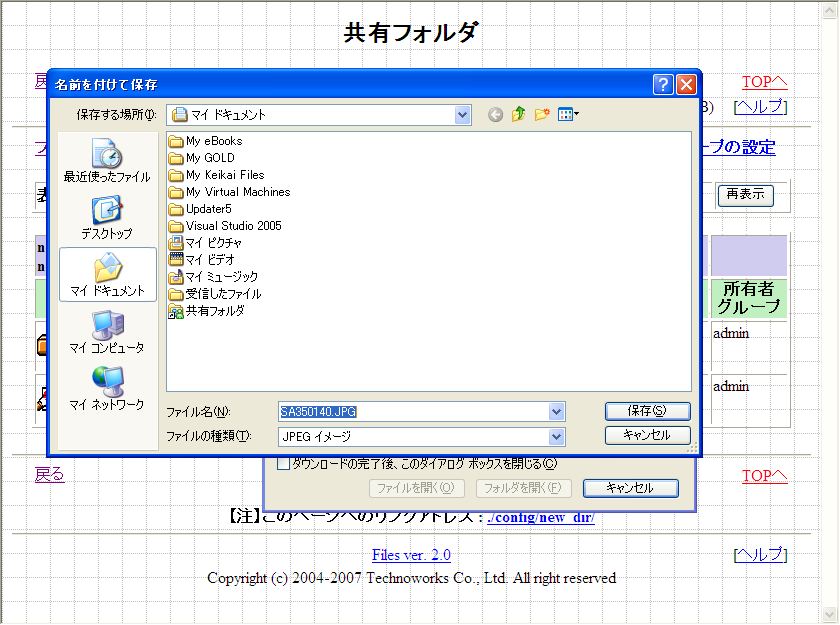Click Cancel (キャンセル) in save dialog
Image resolution: width=840 pixels, height=625 pixels.
coord(647,435)
